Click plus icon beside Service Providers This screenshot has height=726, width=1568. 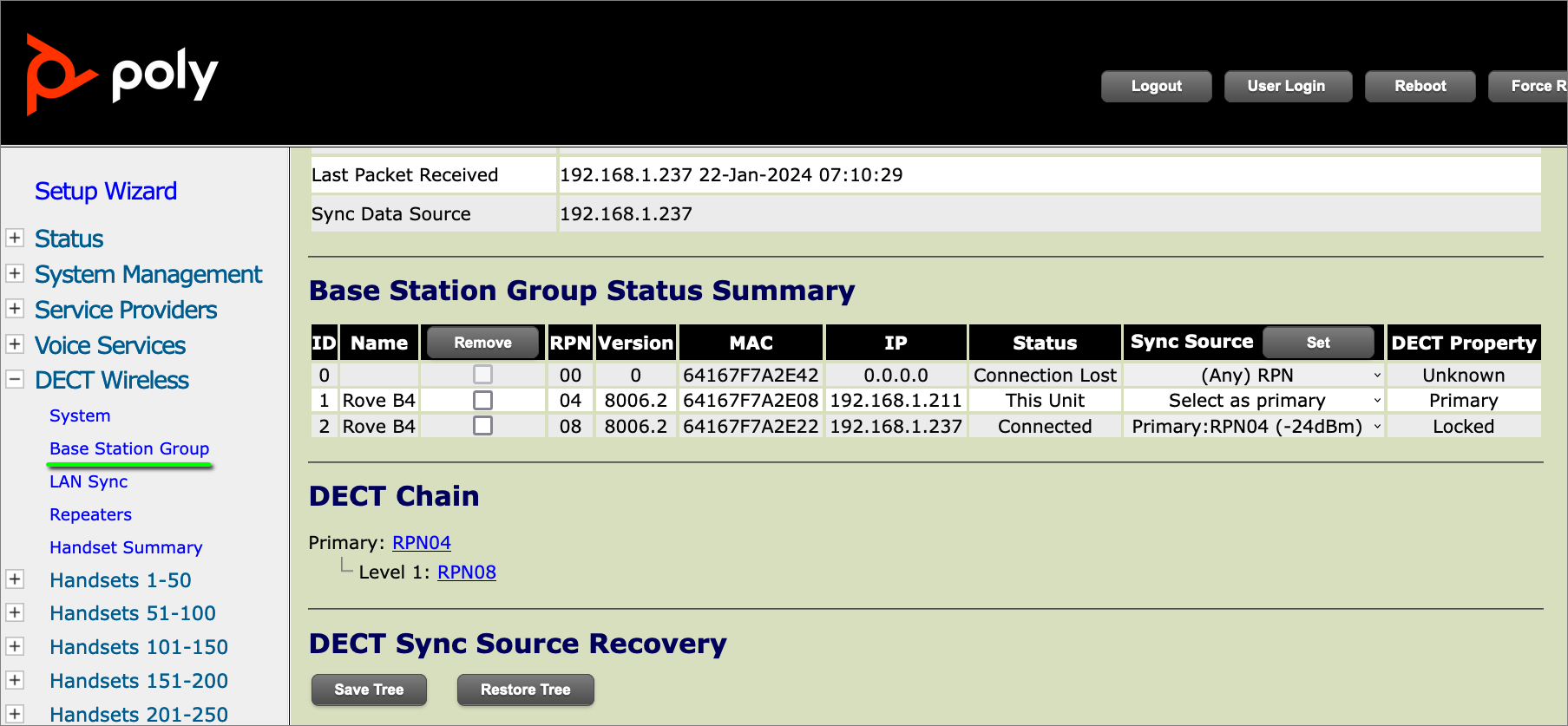click(x=15, y=309)
